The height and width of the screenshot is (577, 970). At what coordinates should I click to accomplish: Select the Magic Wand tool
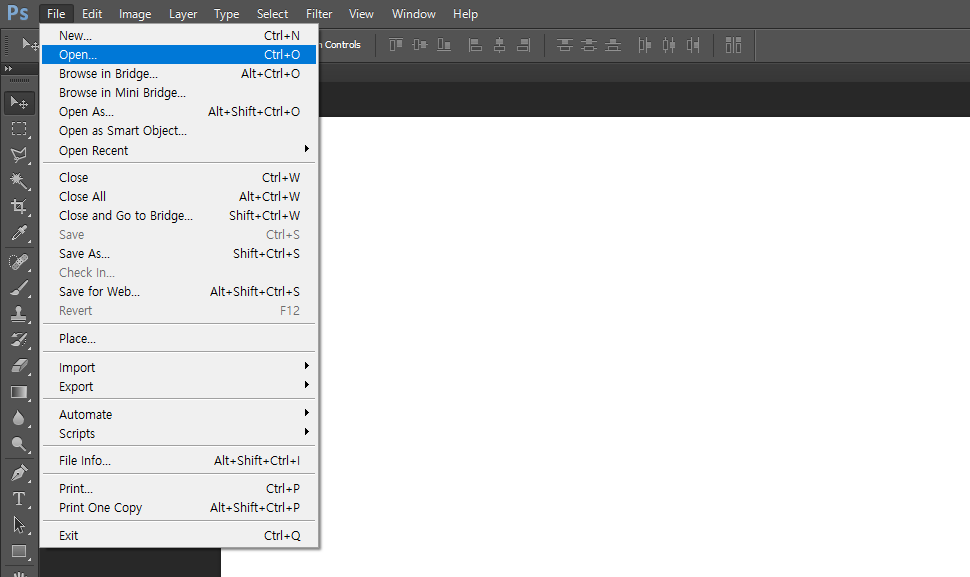[x=19, y=181]
